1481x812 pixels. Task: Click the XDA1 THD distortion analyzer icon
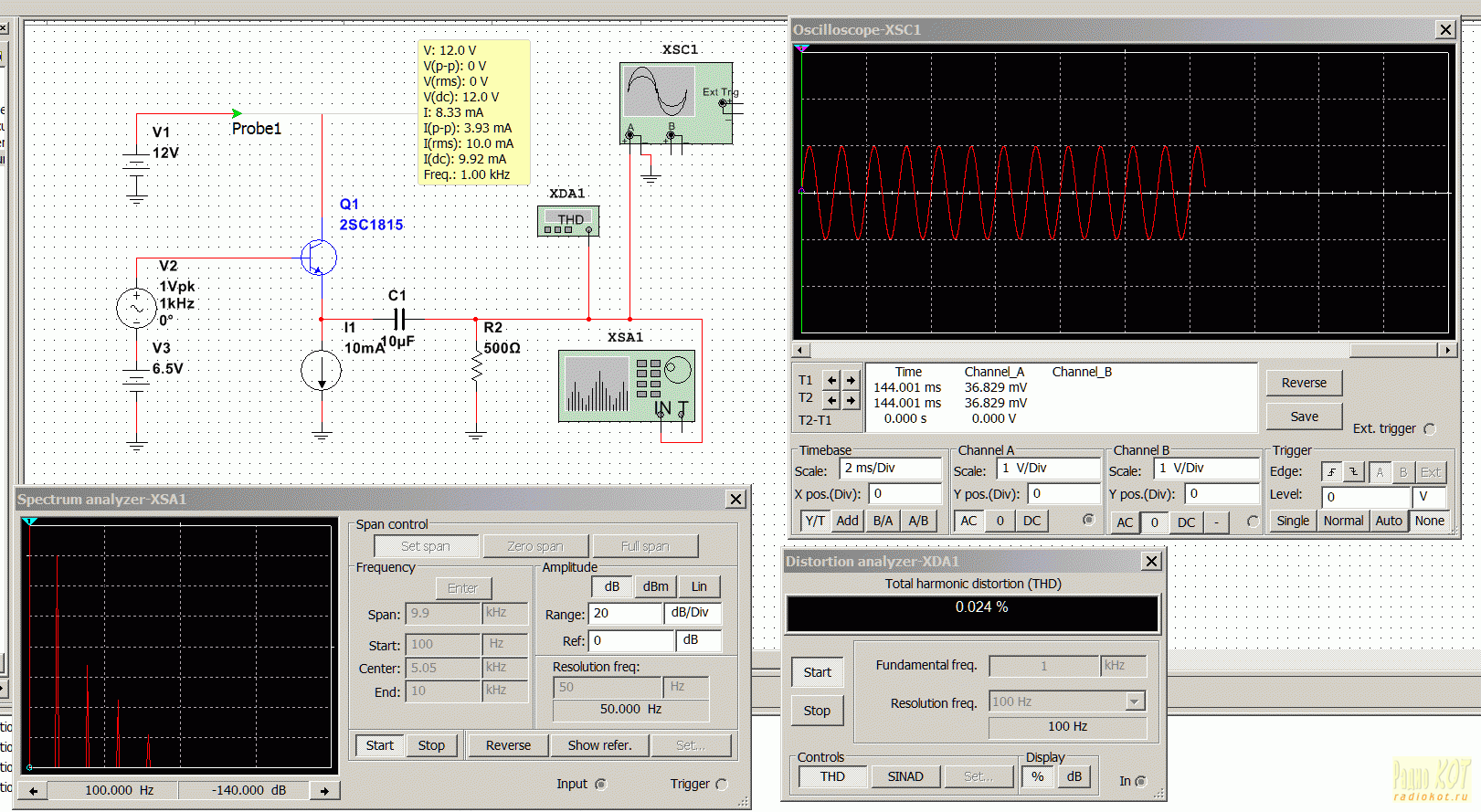[x=568, y=221]
